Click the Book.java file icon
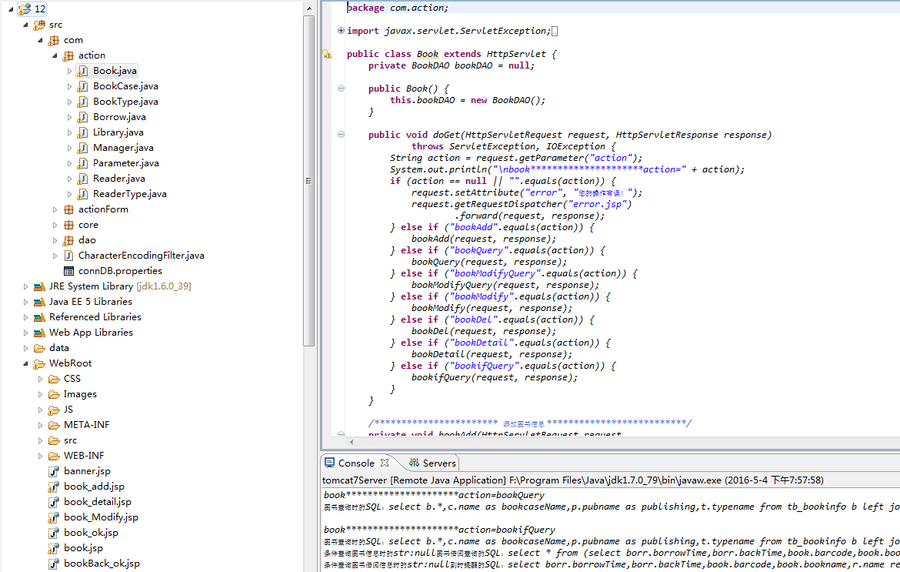The image size is (900, 572). (x=83, y=71)
